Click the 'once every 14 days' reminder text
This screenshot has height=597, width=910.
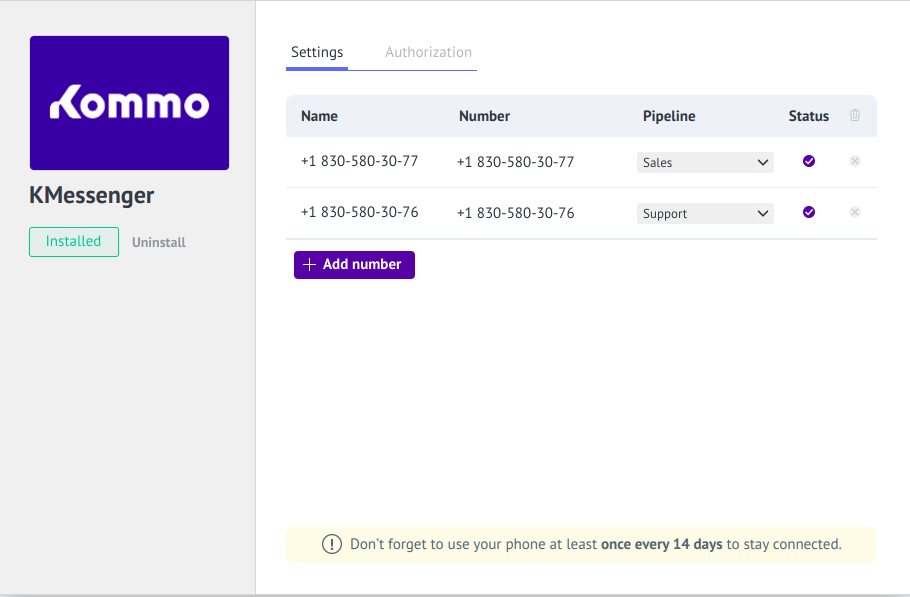click(x=662, y=544)
